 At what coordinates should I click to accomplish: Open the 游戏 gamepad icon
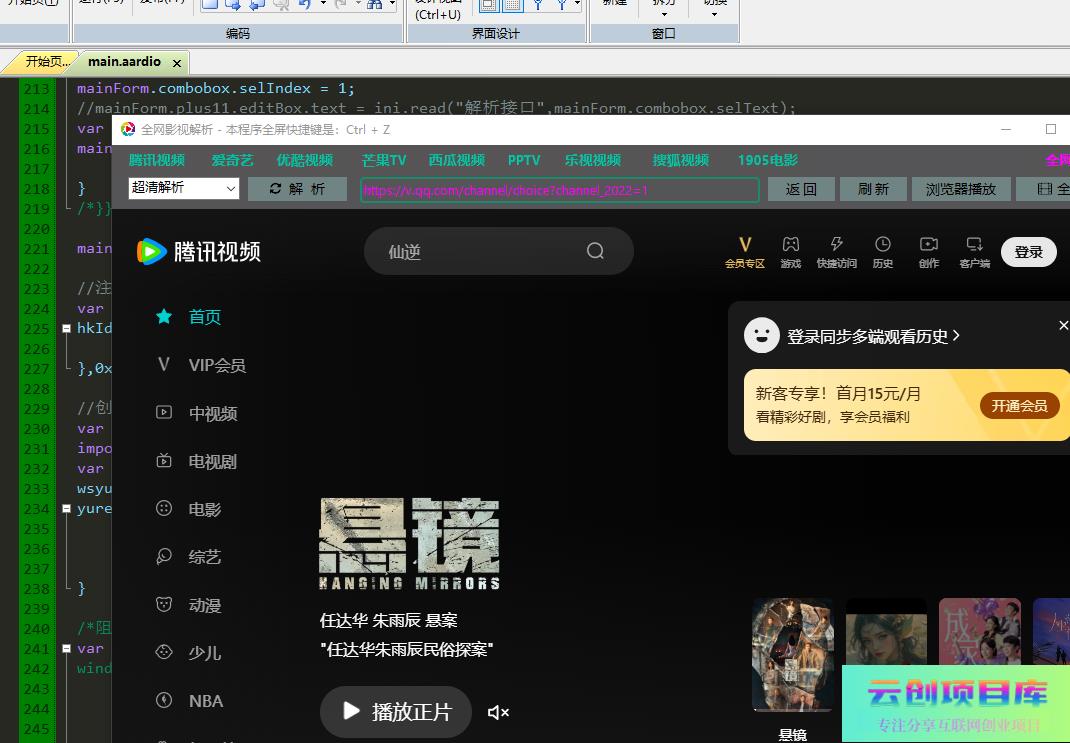tap(790, 245)
